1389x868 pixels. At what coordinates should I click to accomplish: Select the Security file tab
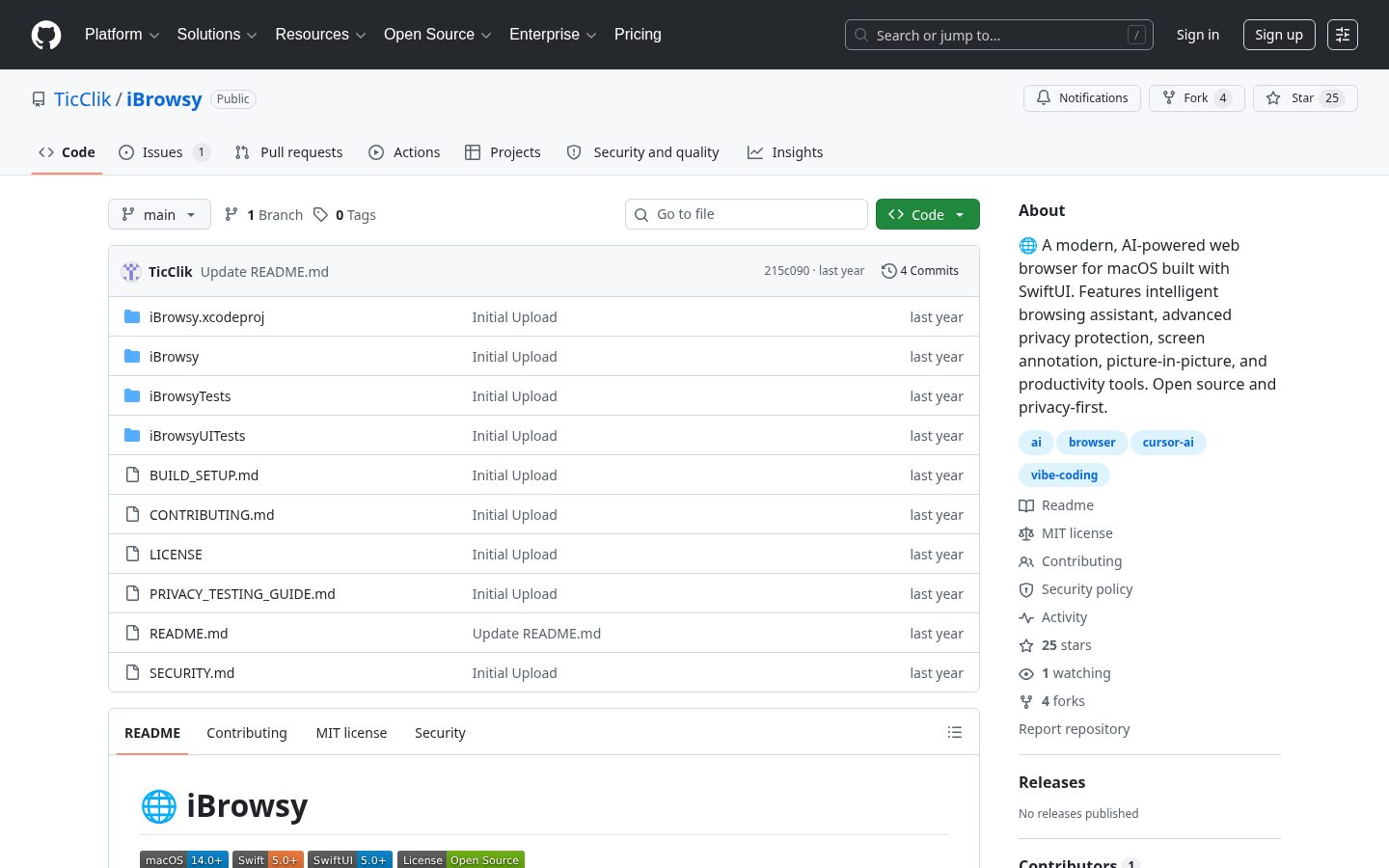[x=440, y=733]
